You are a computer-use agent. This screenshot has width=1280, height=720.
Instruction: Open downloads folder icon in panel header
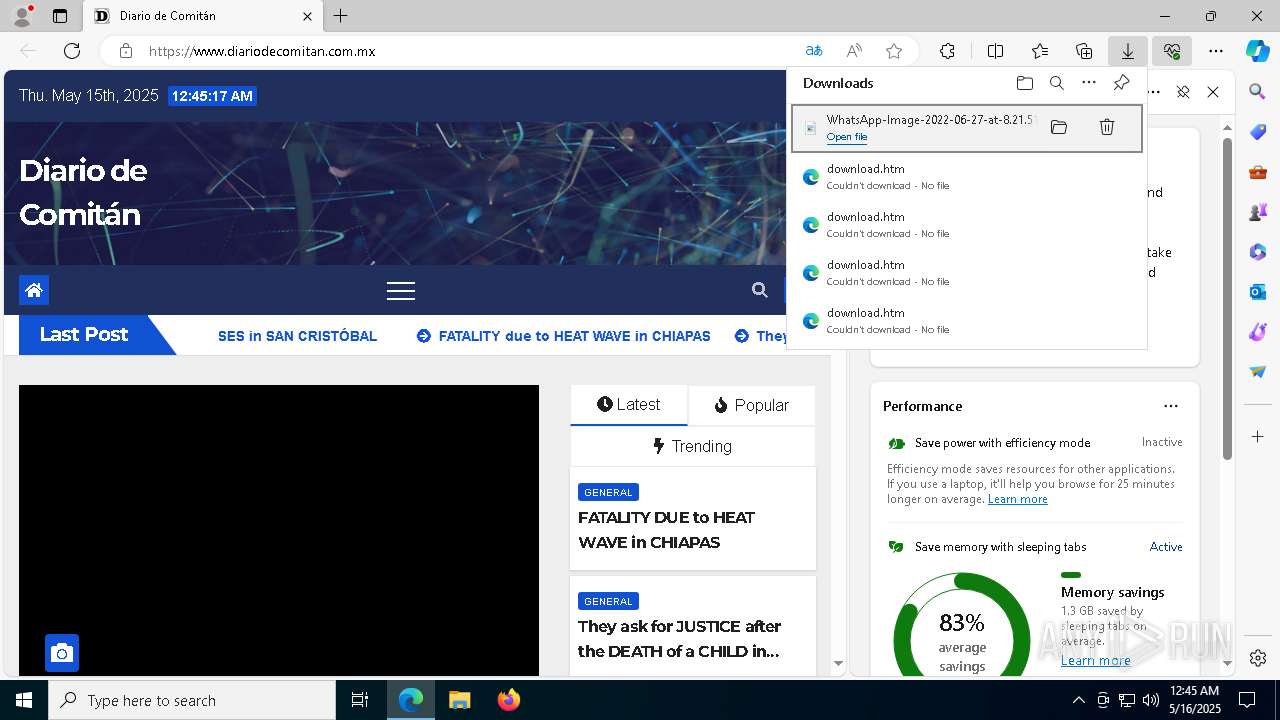coord(1024,83)
